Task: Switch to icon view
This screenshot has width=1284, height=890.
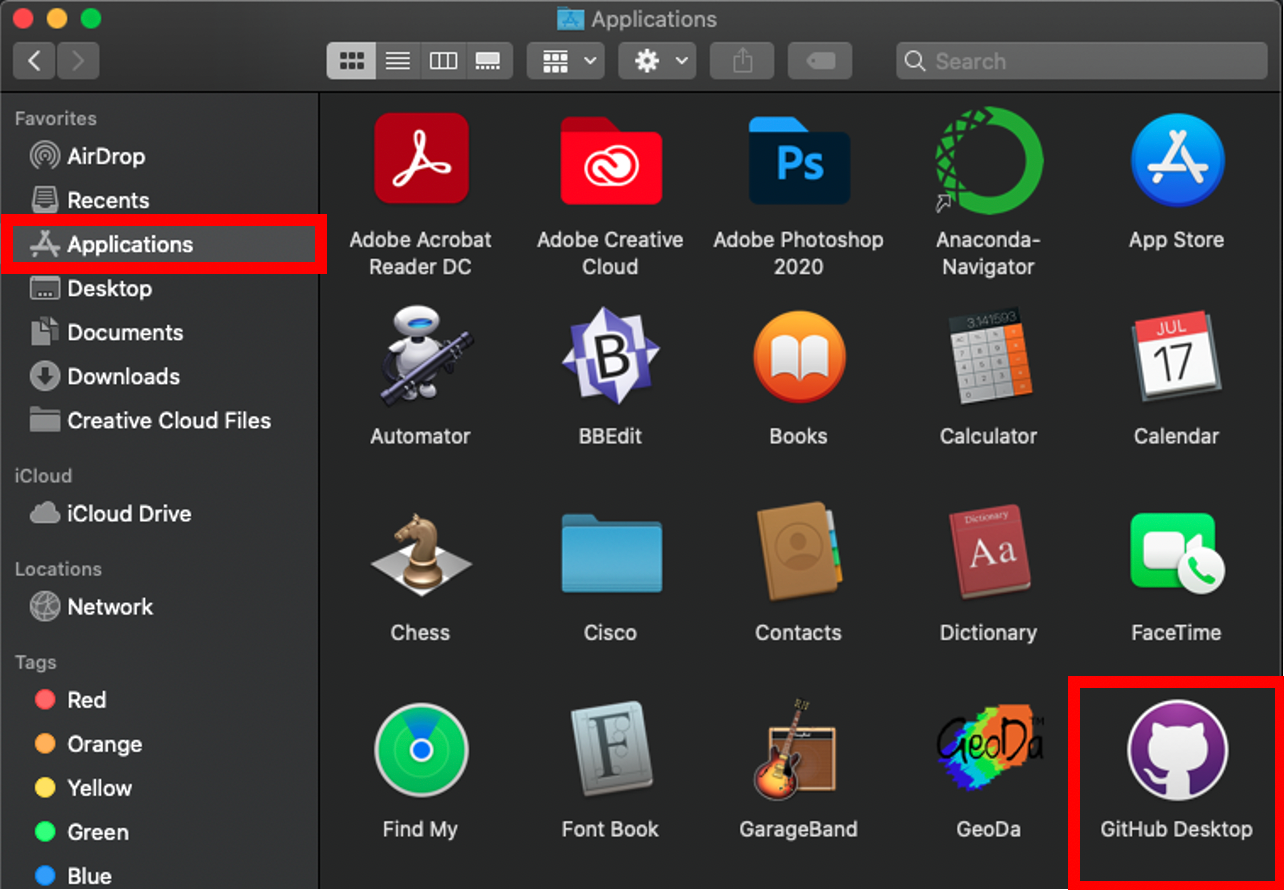Action: [x=351, y=61]
